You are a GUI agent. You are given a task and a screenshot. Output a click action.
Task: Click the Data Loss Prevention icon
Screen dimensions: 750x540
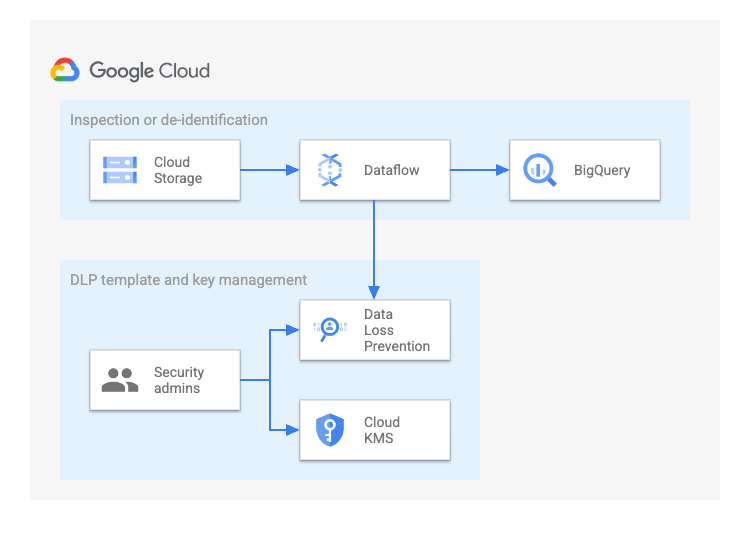[330, 329]
